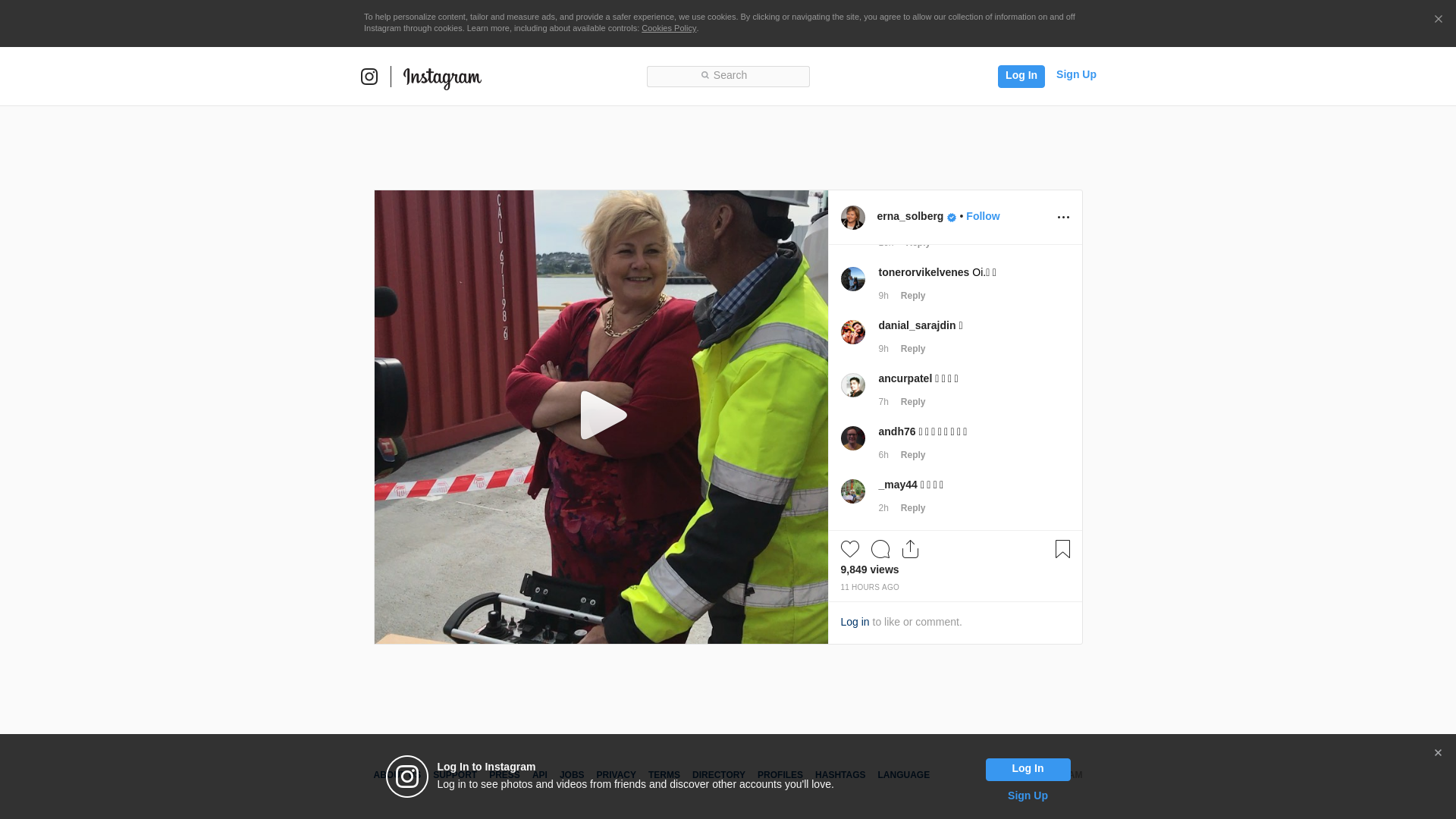Open erna_solberg username link
The height and width of the screenshot is (819, 1456).
pos(910,216)
